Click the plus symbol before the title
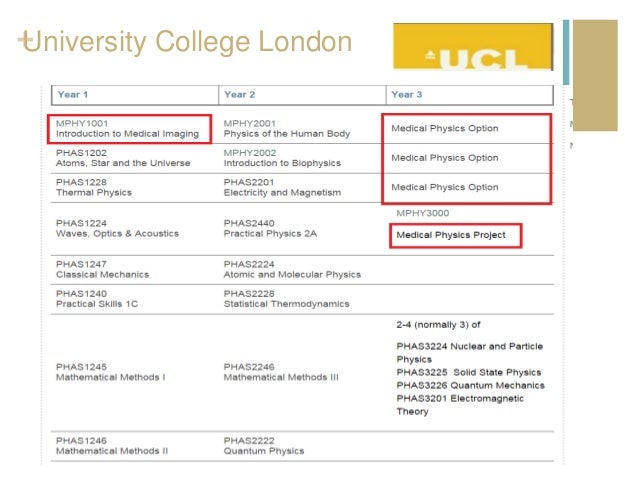Viewport: 638px width, 479px height. (x=24, y=40)
